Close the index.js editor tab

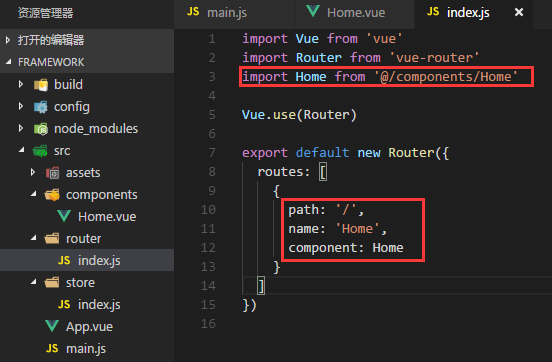tap(519, 12)
